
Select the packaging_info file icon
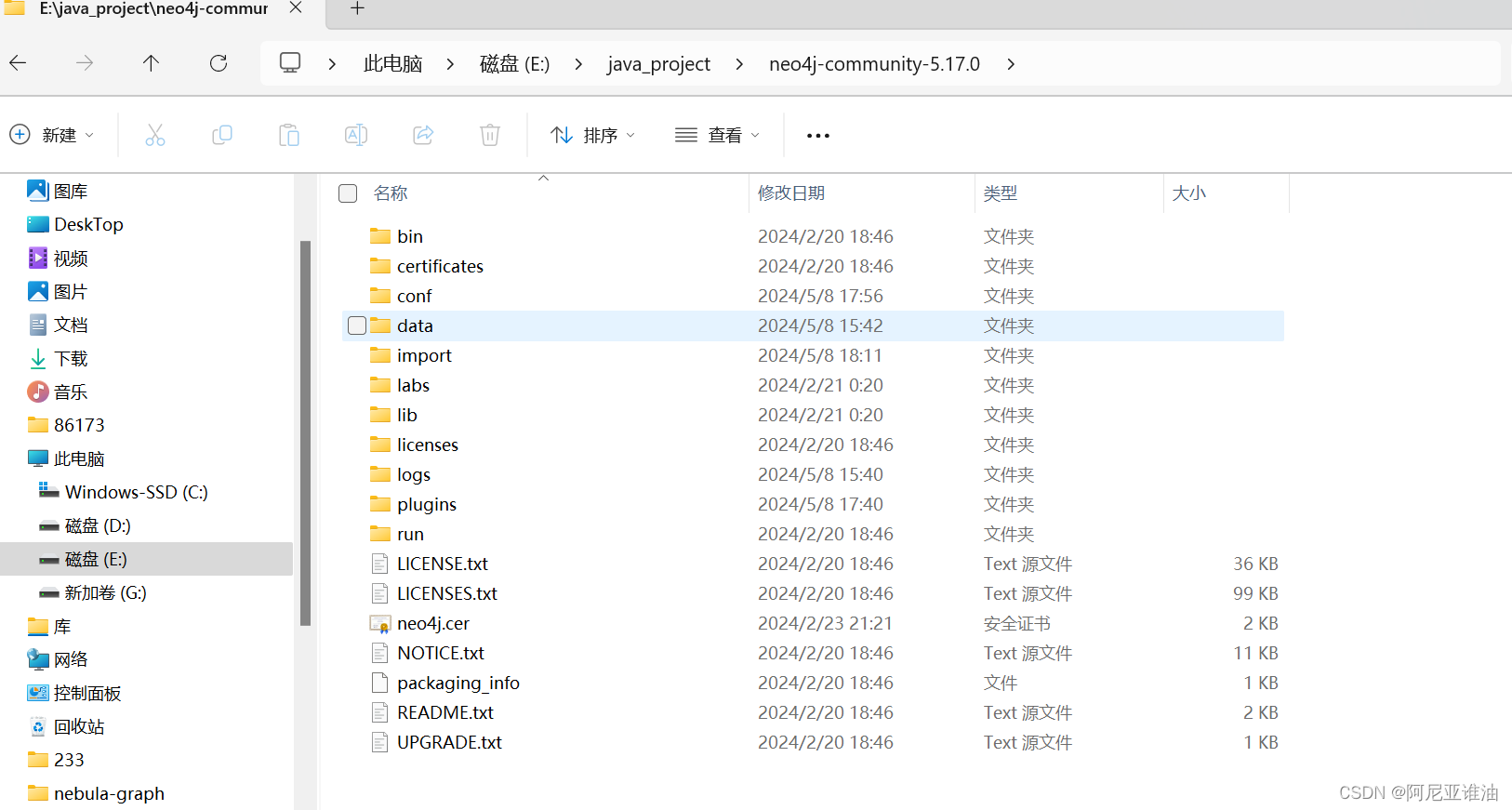point(379,683)
